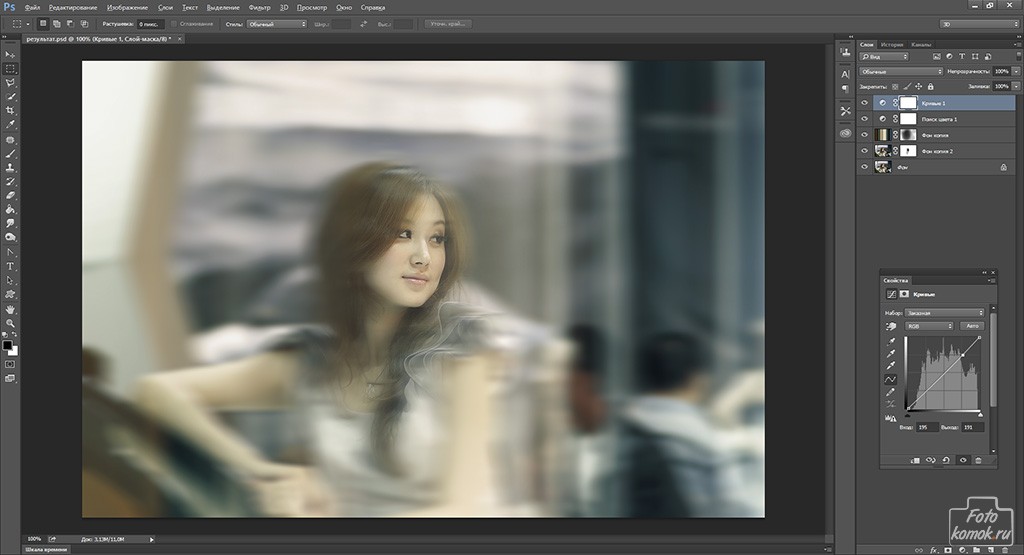Viewport: 1024px width, 555px height.
Task: Toggle adjustment visibility eye in Properties
Action: click(x=963, y=460)
